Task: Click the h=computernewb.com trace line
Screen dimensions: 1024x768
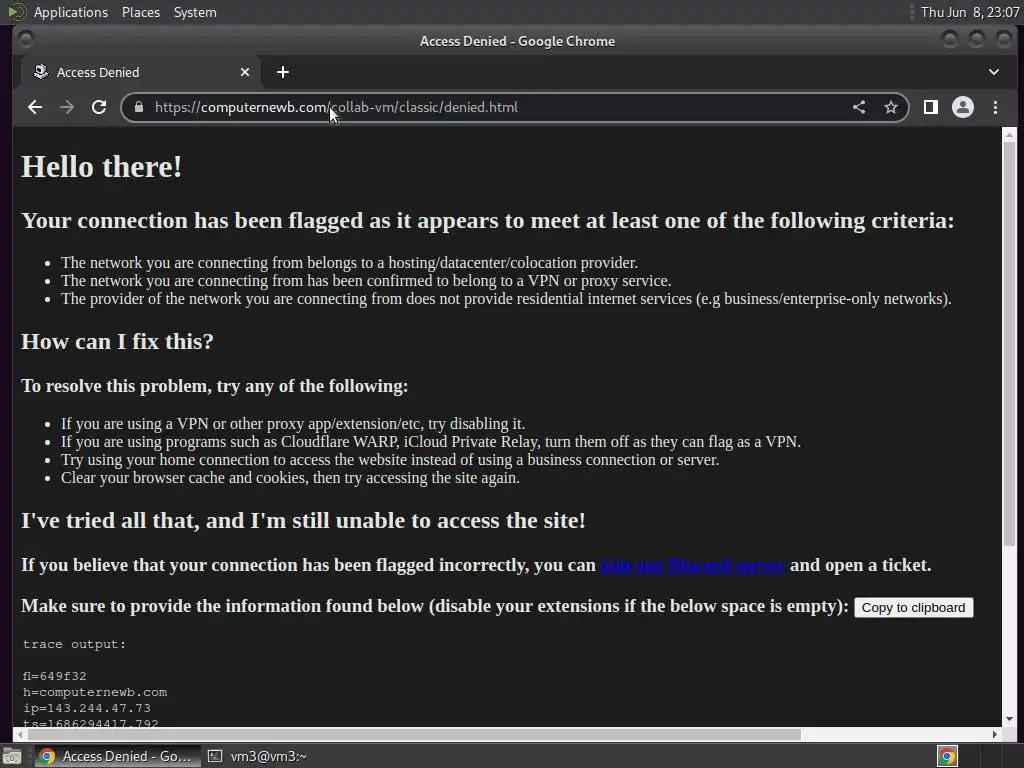Action: [x=95, y=692]
